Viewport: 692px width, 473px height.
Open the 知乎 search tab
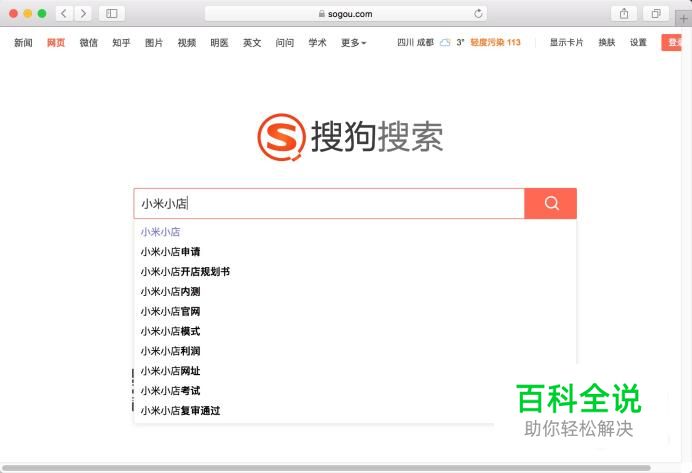point(121,43)
